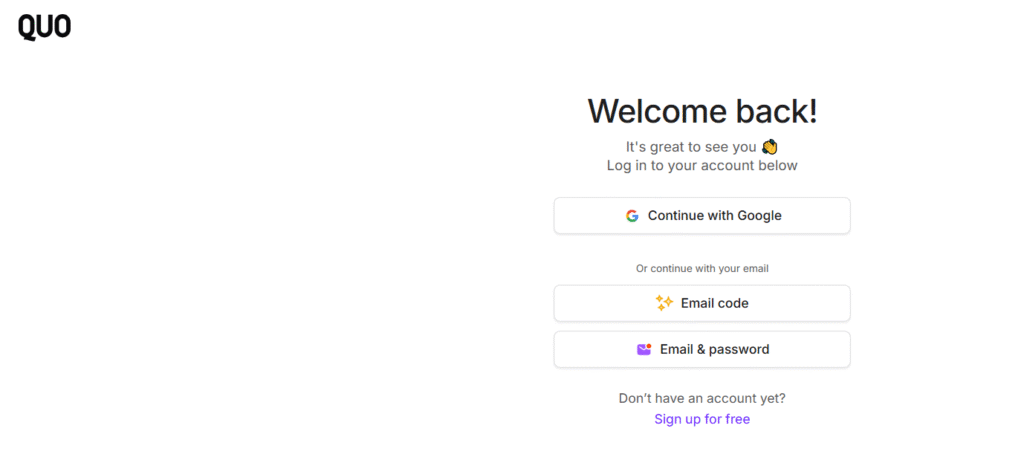The image size is (1024, 463).
Task: Click the QUO logo
Action: (x=44, y=27)
